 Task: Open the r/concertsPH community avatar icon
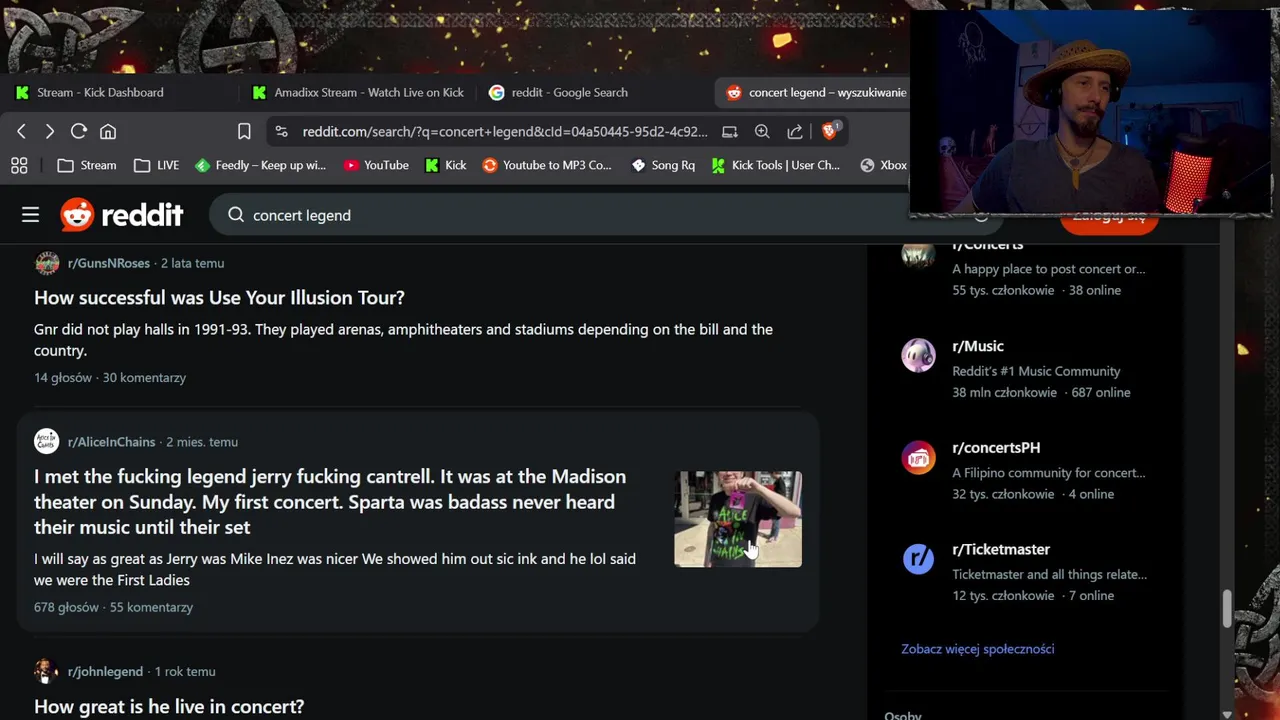[x=918, y=457]
